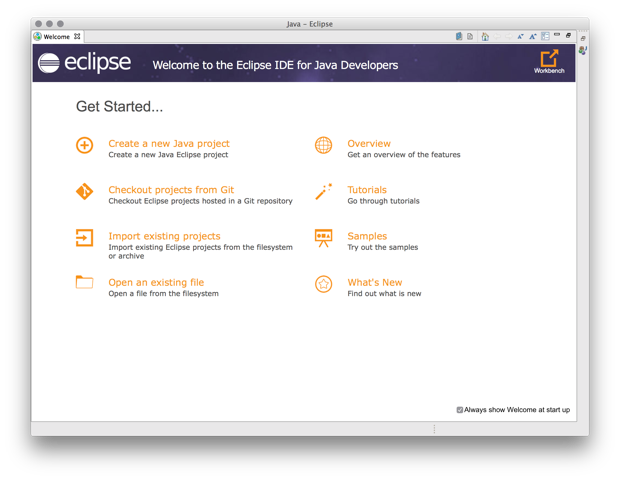
Task: Click the Customize page layout toolbar icon
Action: pyautogui.click(x=545, y=36)
